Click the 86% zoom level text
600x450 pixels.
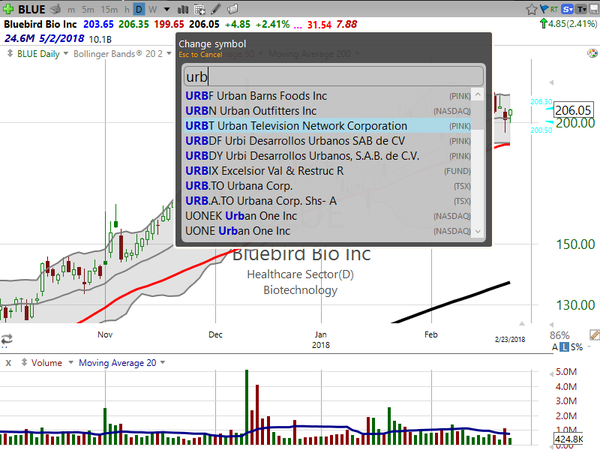coord(559,335)
